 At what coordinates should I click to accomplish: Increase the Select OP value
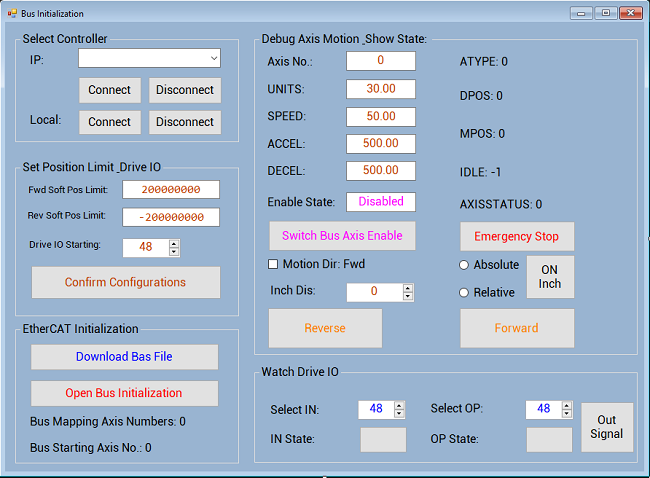point(567,405)
